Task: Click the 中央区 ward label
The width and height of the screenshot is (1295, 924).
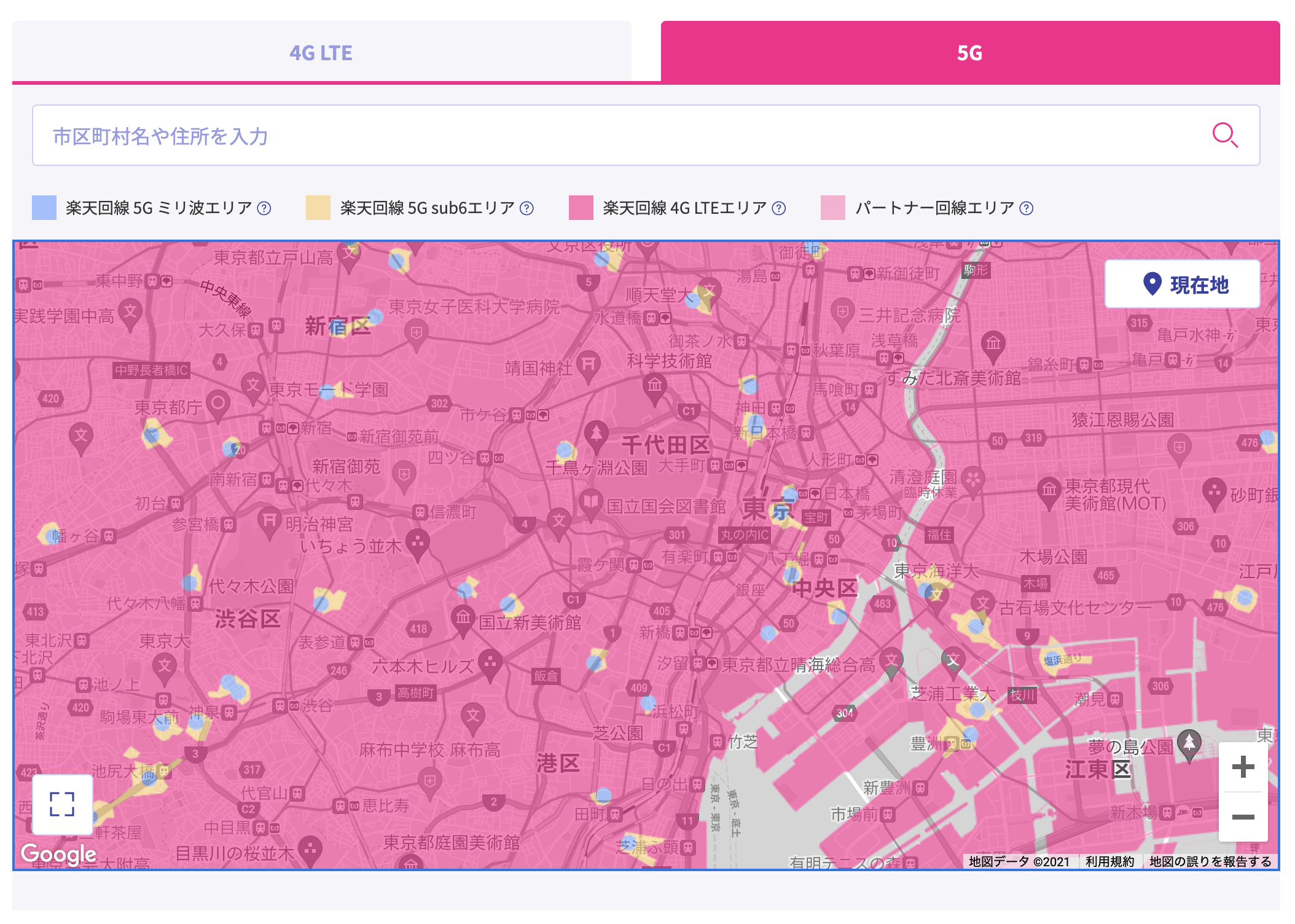Action: point(824,588)
